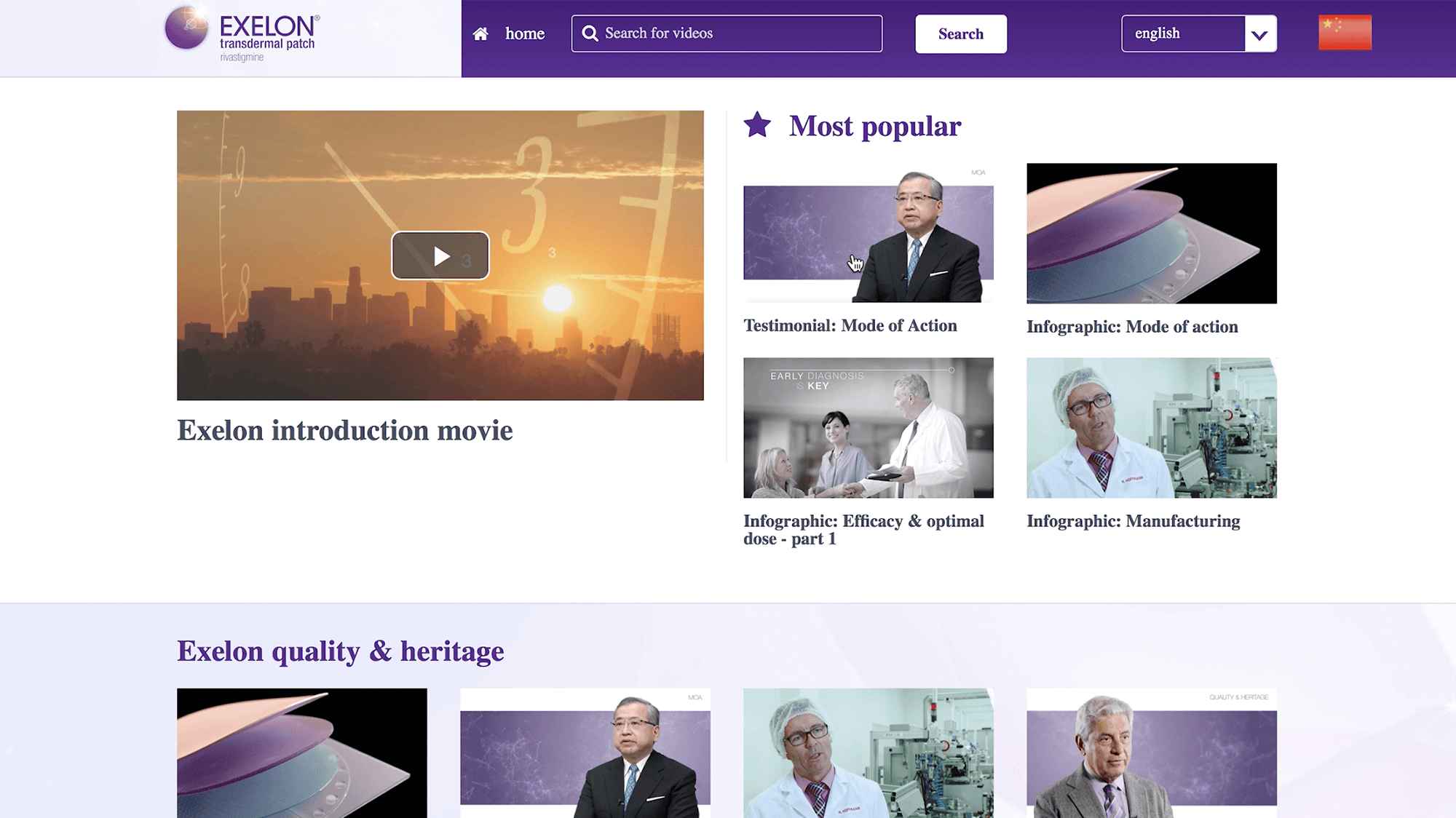Image resolution: width=1456 pixels, height=818 pixels.
Task: Open the Exelon introduction movie title
Action: pyautogui.click(x=345, y=430)
